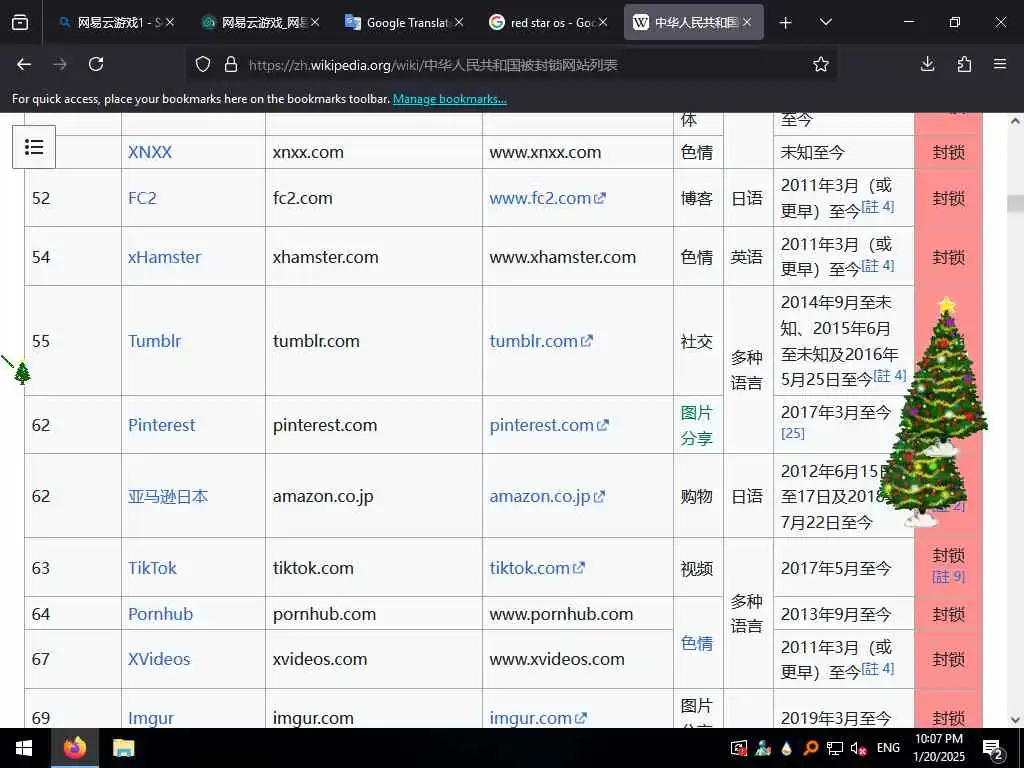Screen dimensions: 1024x768
Task: Visit external link amazon.co.jp
Action: tap(547, 496)
